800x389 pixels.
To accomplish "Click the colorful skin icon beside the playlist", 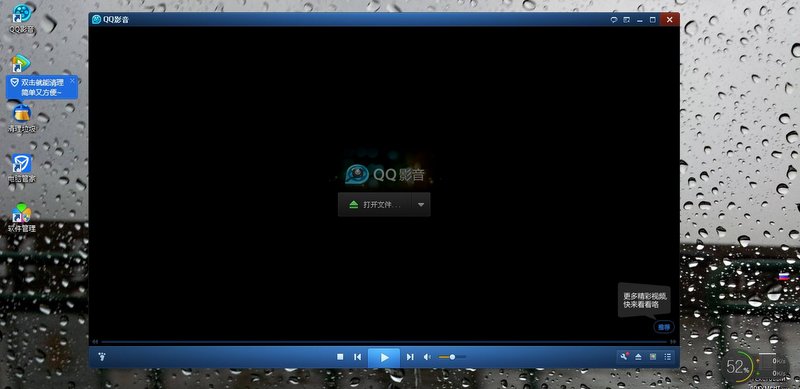I will coord(653,357).
